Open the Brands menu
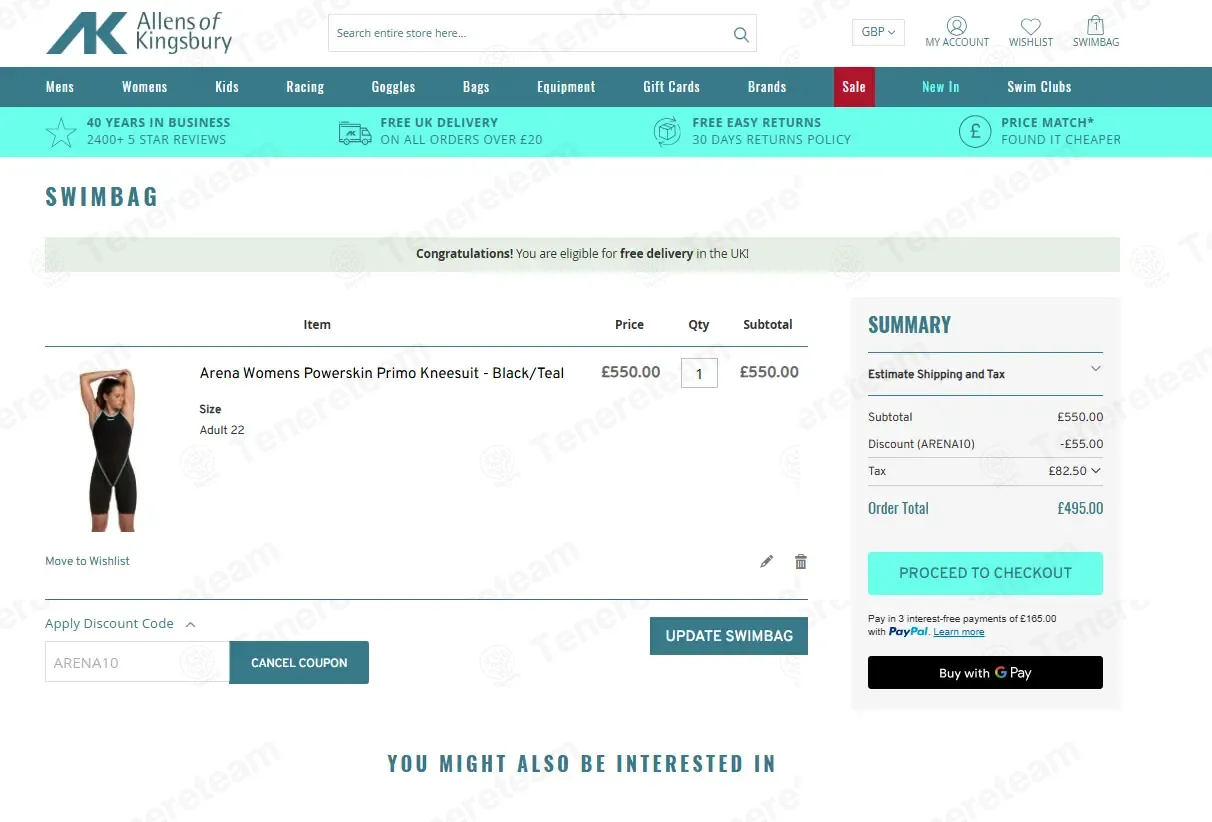 (767, 87)
